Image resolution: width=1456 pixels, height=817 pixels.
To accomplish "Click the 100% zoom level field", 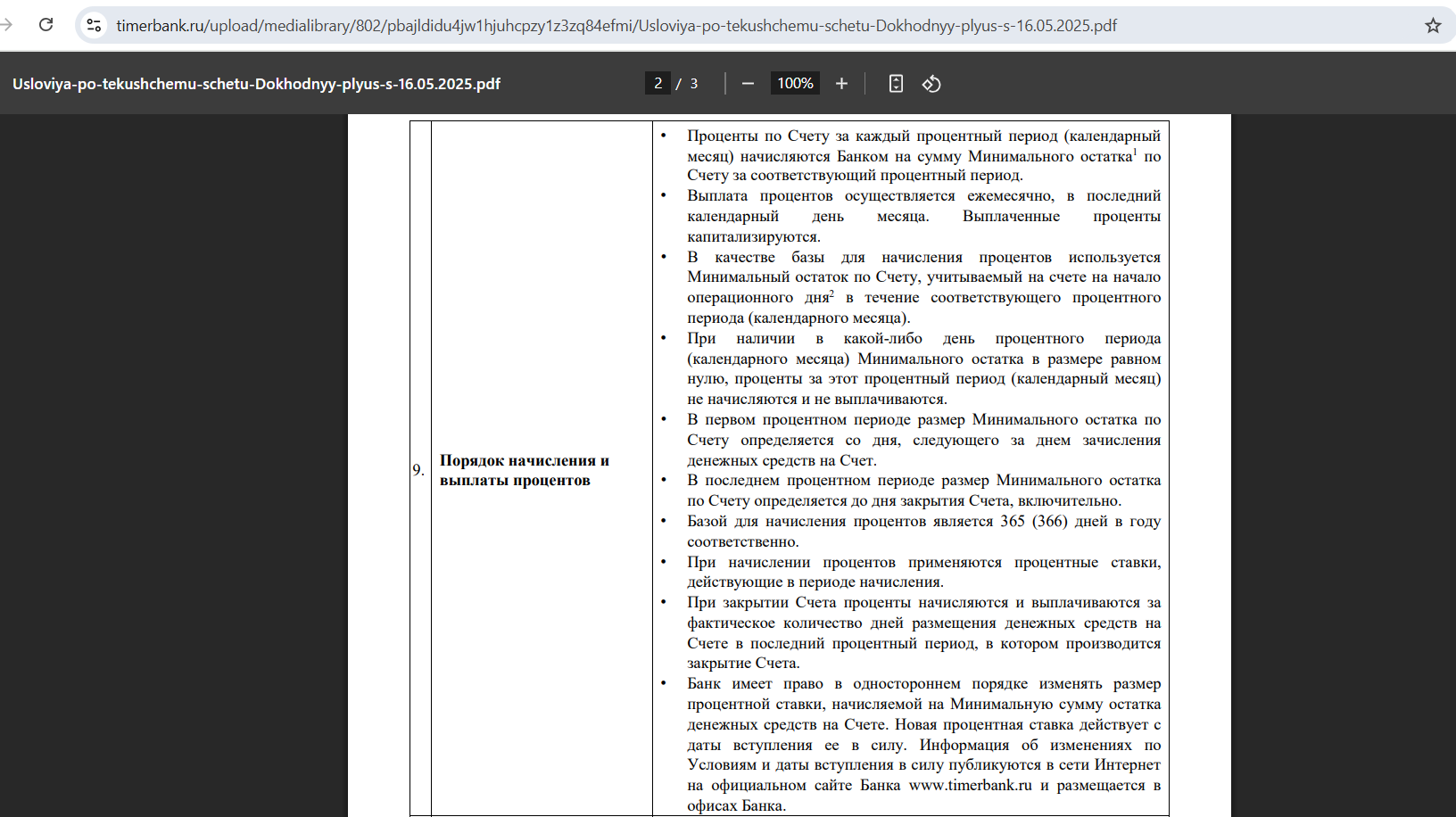I will pyautogui.click(x=795, y=83).
